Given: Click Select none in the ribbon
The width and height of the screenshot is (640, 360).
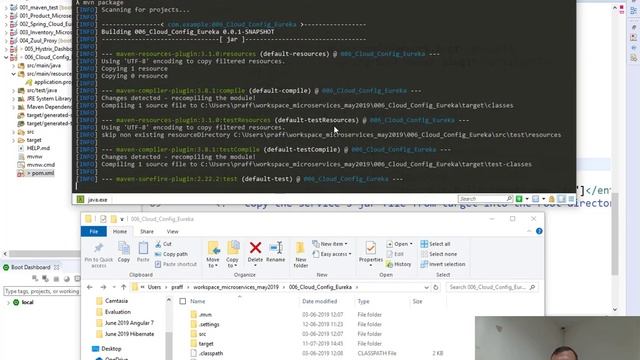Looking at the screenshot, I should pyautogui.click(x=438, y=254).
